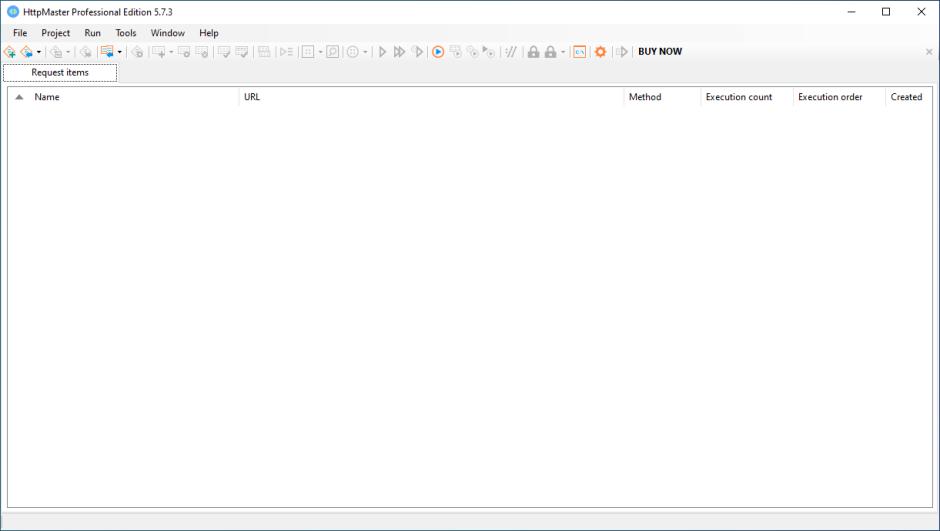
Task: Click the dotted square grid icon
Action: [x=308, y=52]
